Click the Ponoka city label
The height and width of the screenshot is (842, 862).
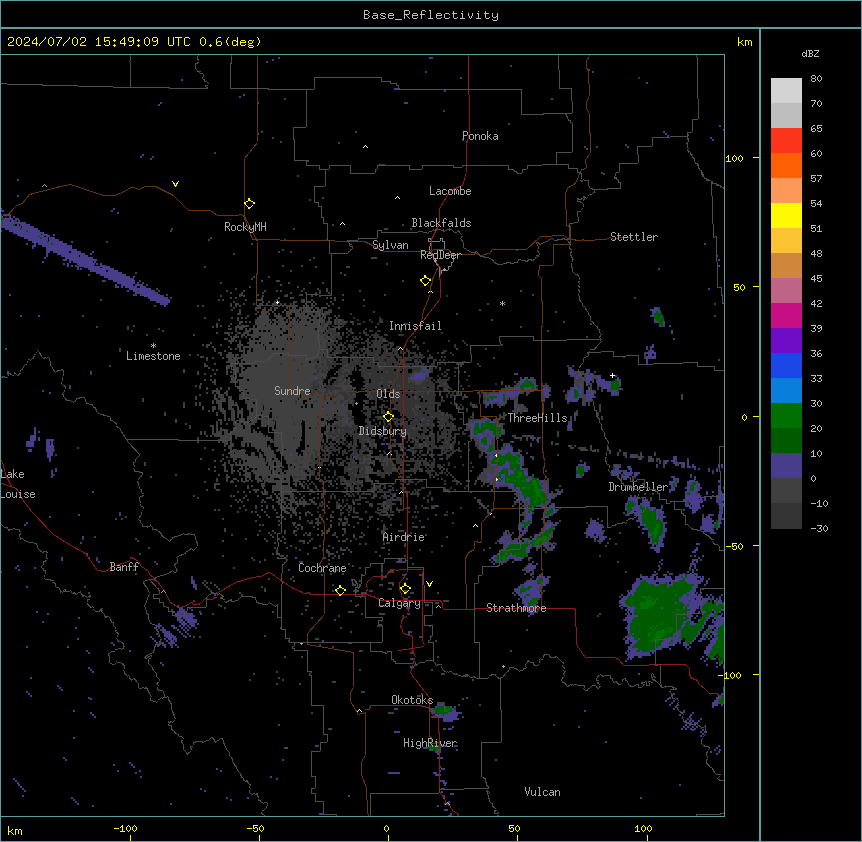(x=480, y=136)
